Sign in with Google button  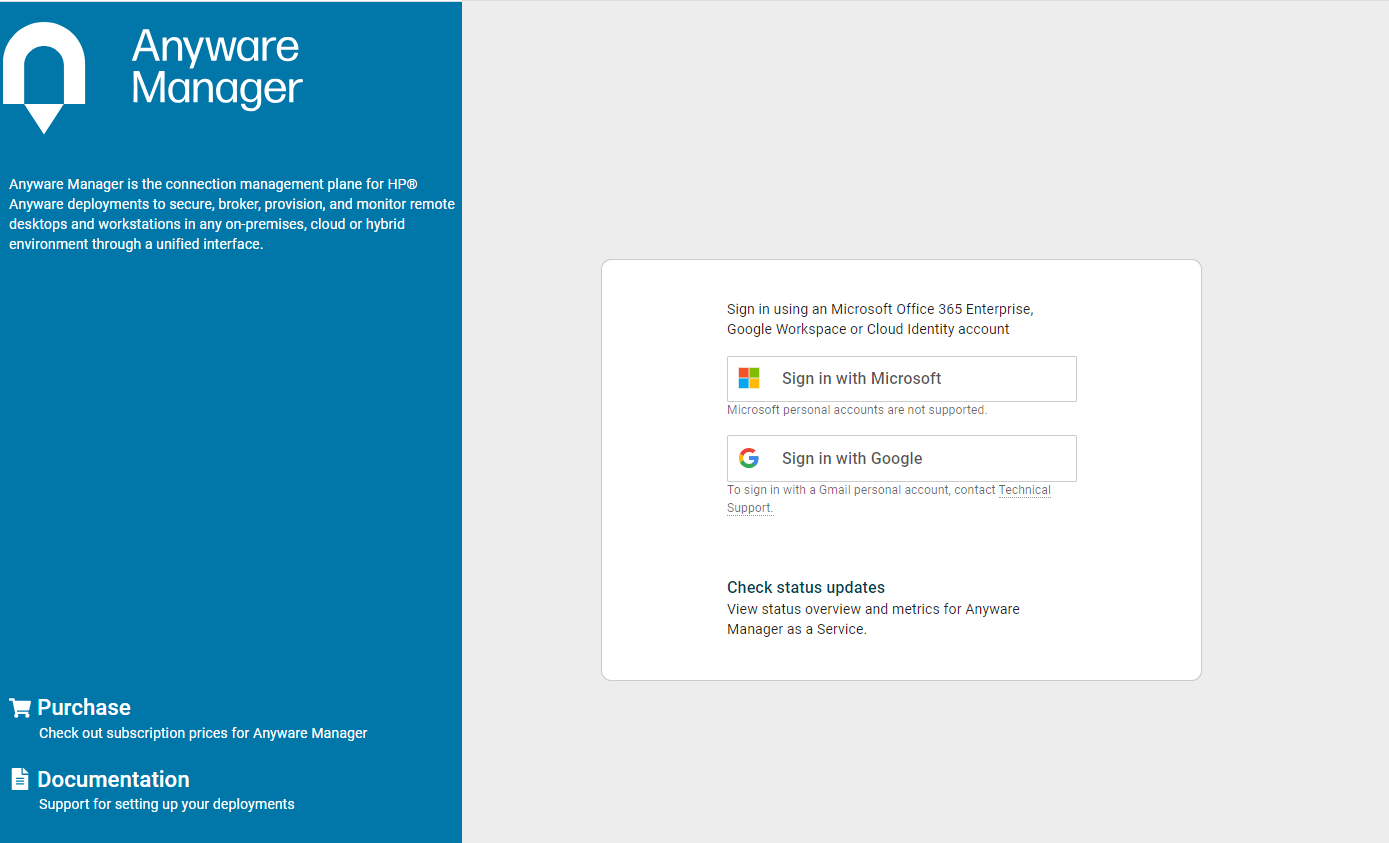[x=901, y=458]
